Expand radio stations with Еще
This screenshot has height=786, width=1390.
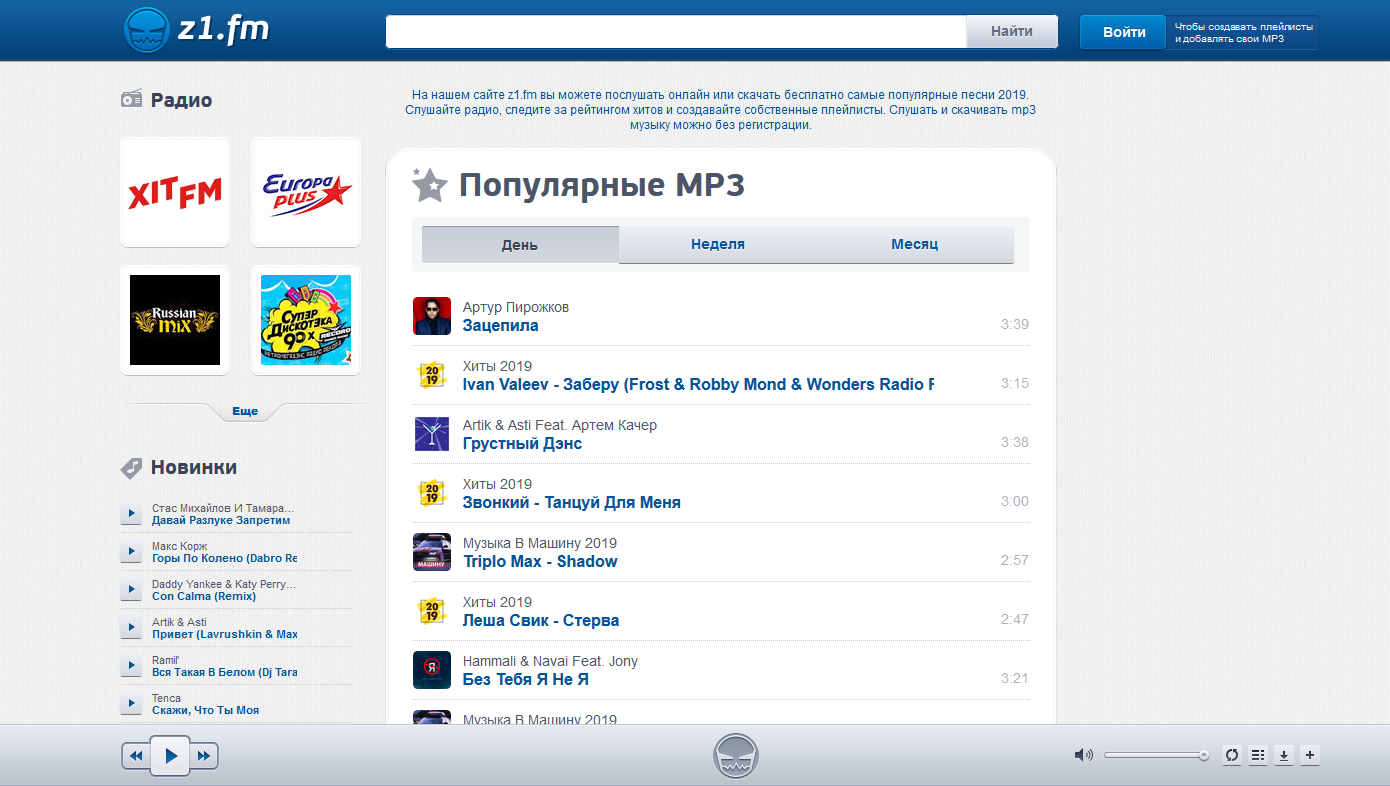[x=245, y=411]
